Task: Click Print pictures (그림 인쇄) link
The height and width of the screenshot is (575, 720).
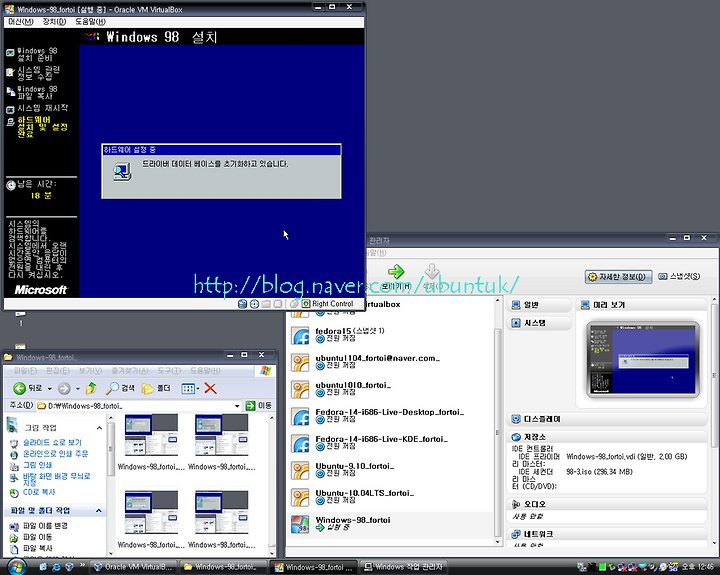Action: tap(38, 465)
